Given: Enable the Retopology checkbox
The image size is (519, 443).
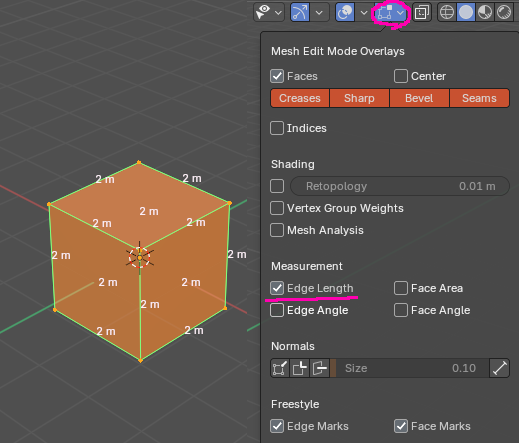Looking at the screenshot, I should click(x=277, y=186).
